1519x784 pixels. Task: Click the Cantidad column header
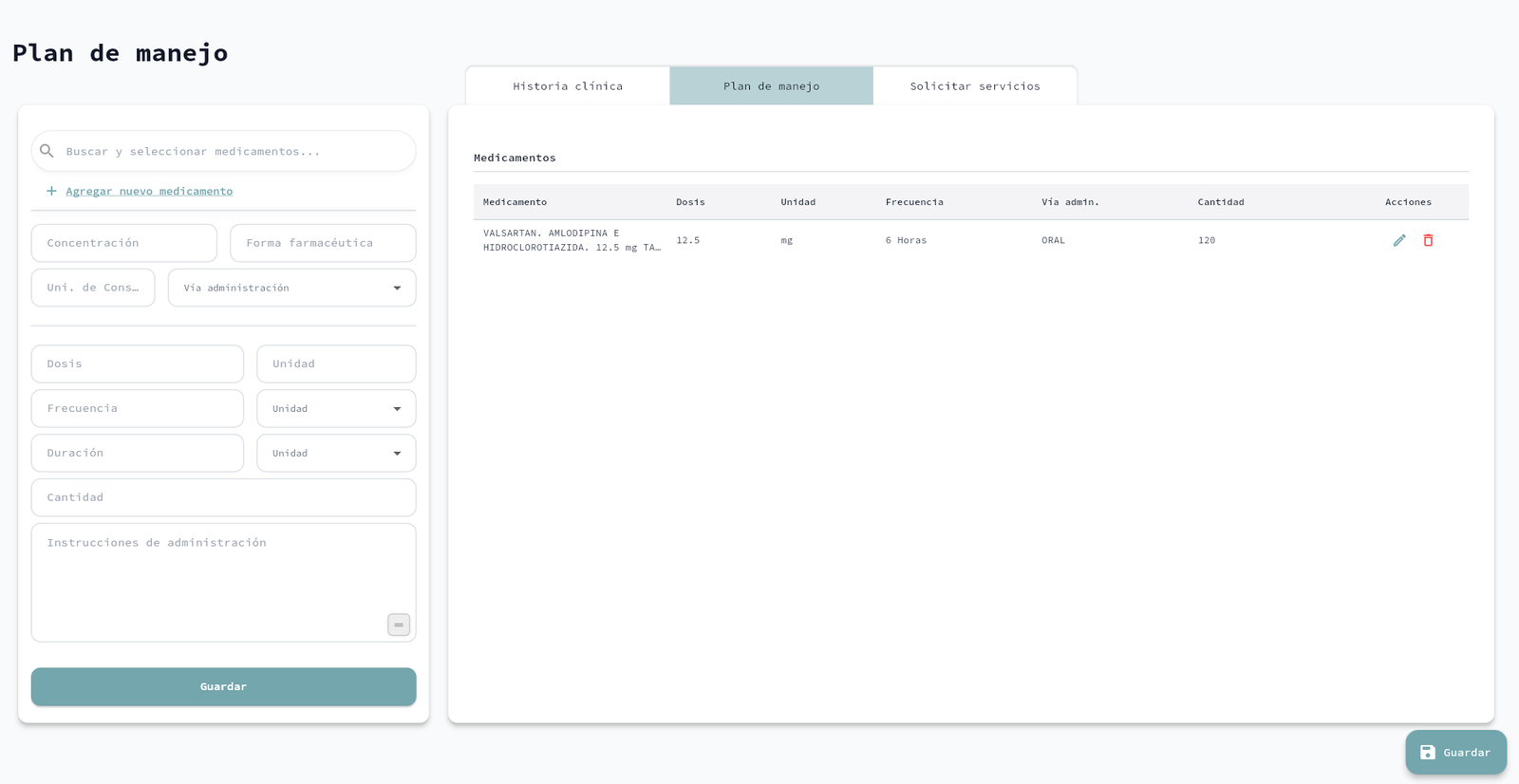click(1221, 202)
